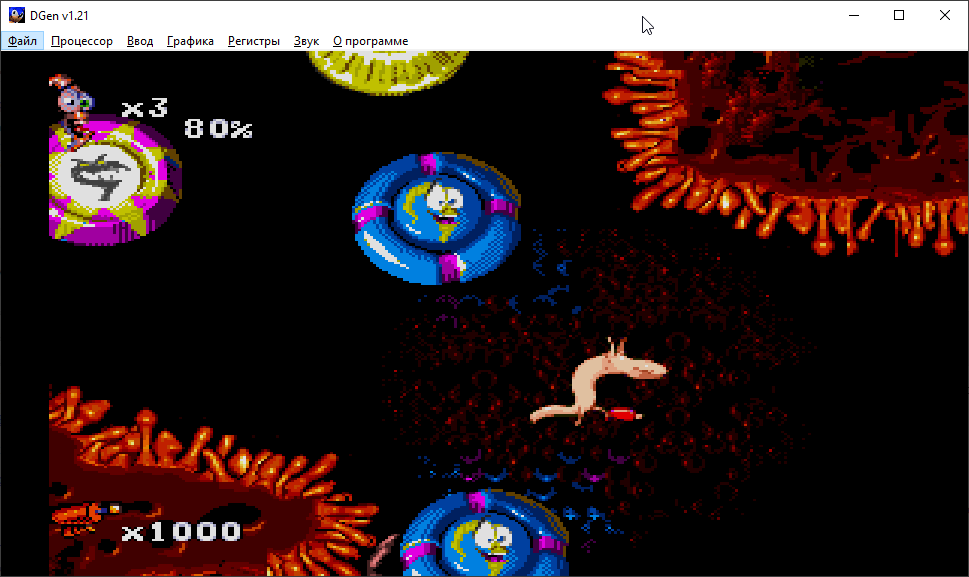Open the Процессор menu

pos(82,41)
